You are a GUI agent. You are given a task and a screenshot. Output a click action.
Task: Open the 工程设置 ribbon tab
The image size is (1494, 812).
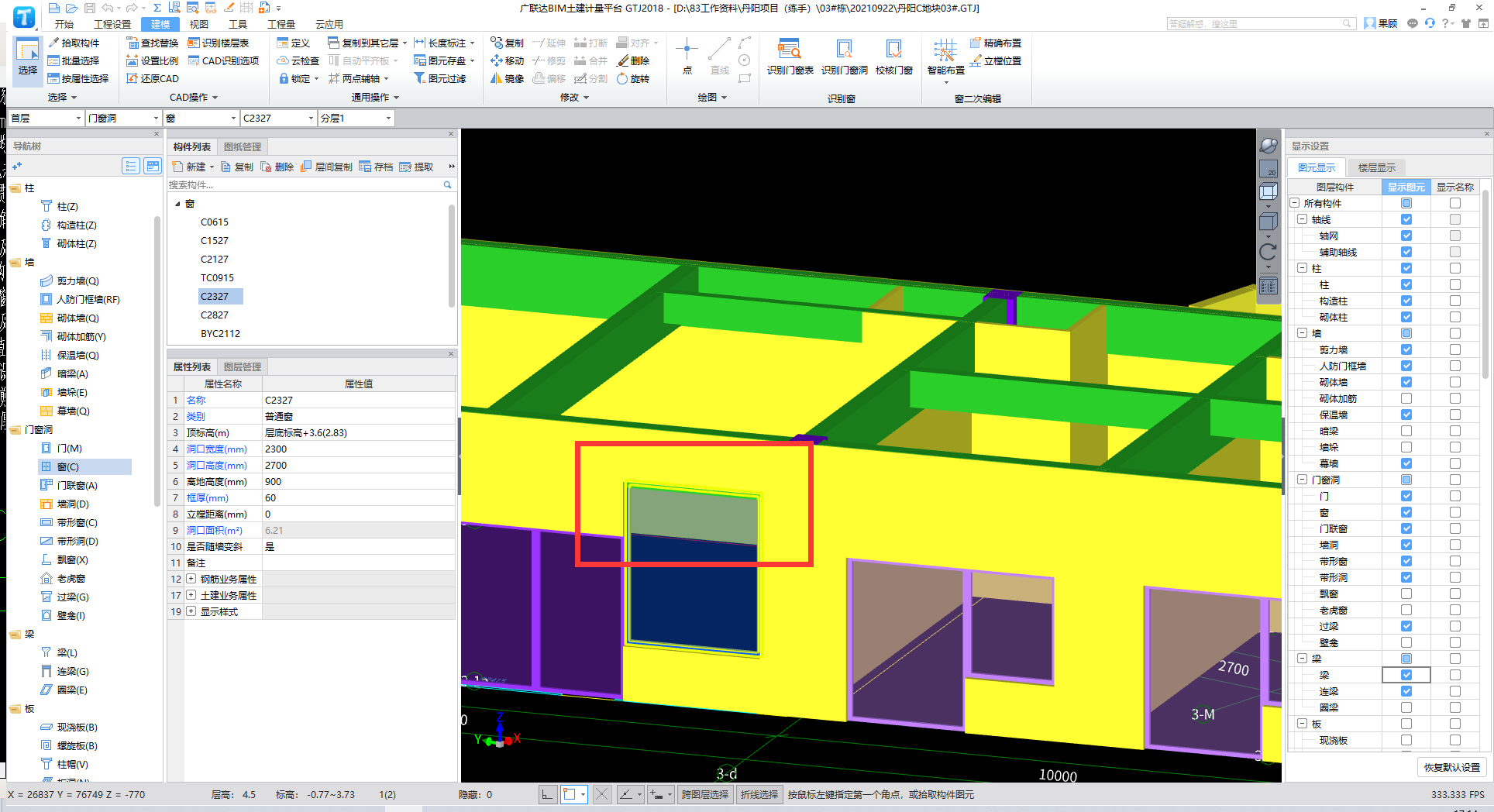[x=112, y=24]
